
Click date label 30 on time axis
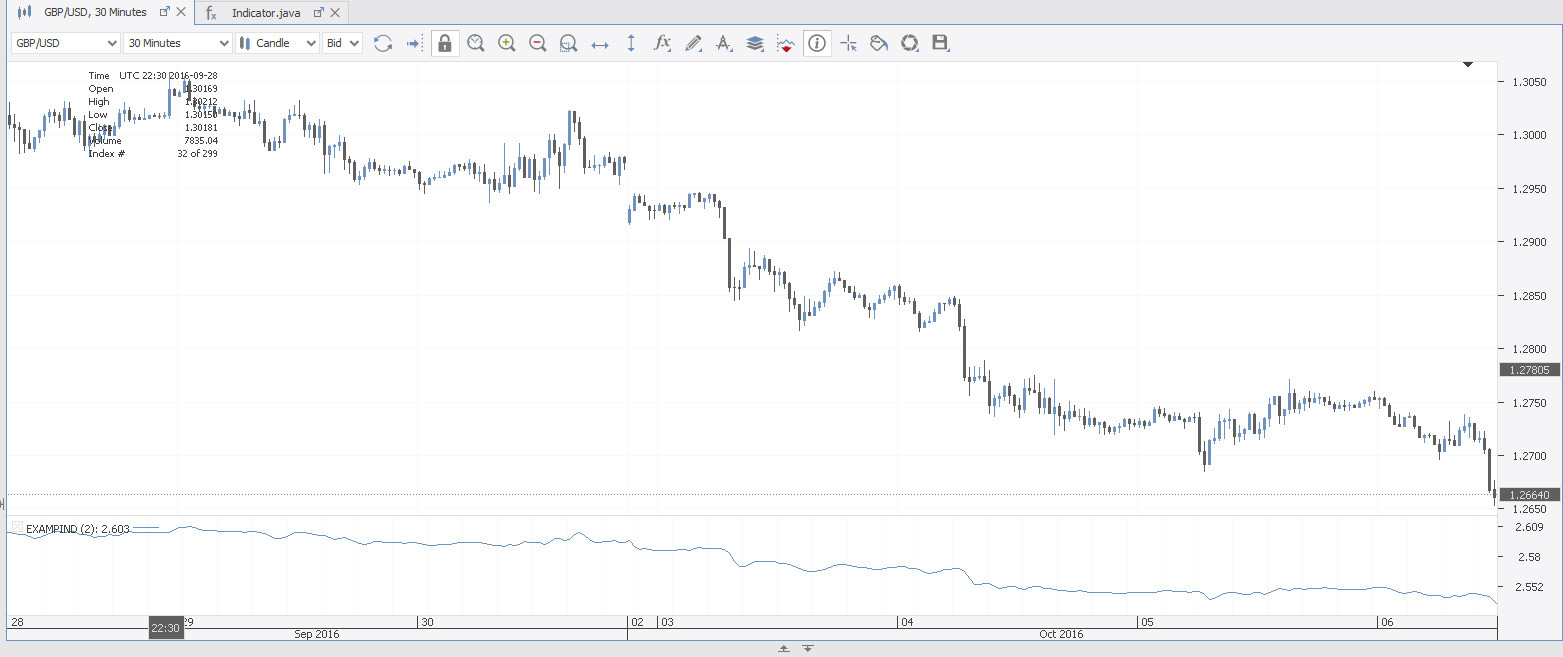[x=427, y=622]
